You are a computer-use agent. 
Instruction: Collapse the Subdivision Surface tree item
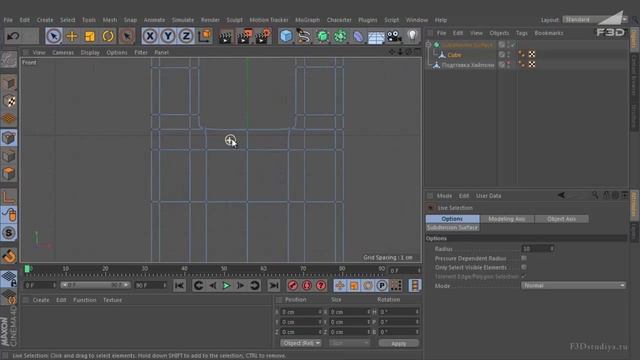(428, 44)
